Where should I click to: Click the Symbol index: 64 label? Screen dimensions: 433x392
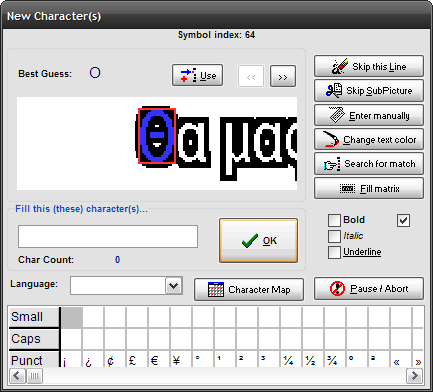[216, 35]
